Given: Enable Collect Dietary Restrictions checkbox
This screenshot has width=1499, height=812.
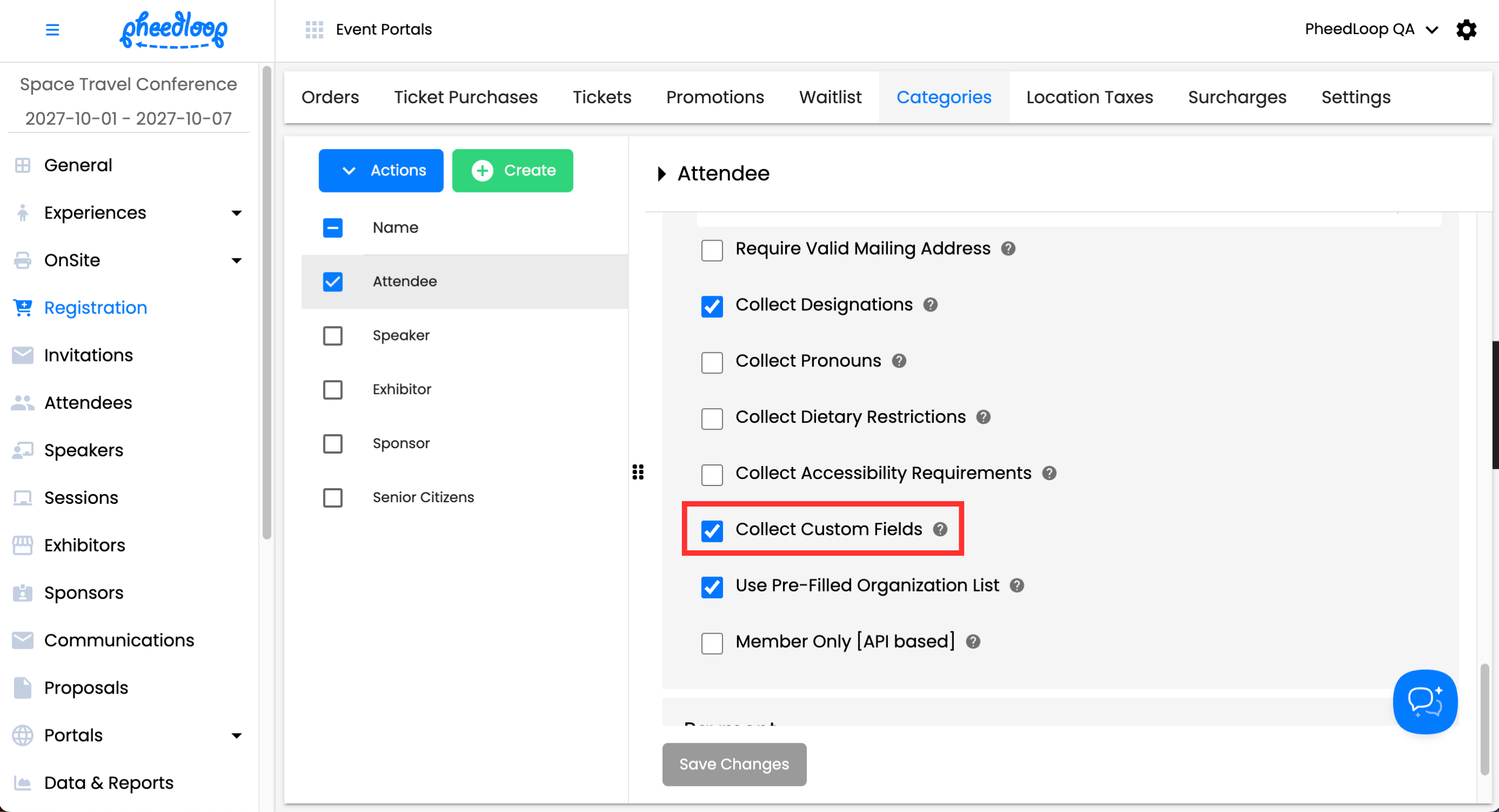Looking at the screenshot, I should [712, 418].
